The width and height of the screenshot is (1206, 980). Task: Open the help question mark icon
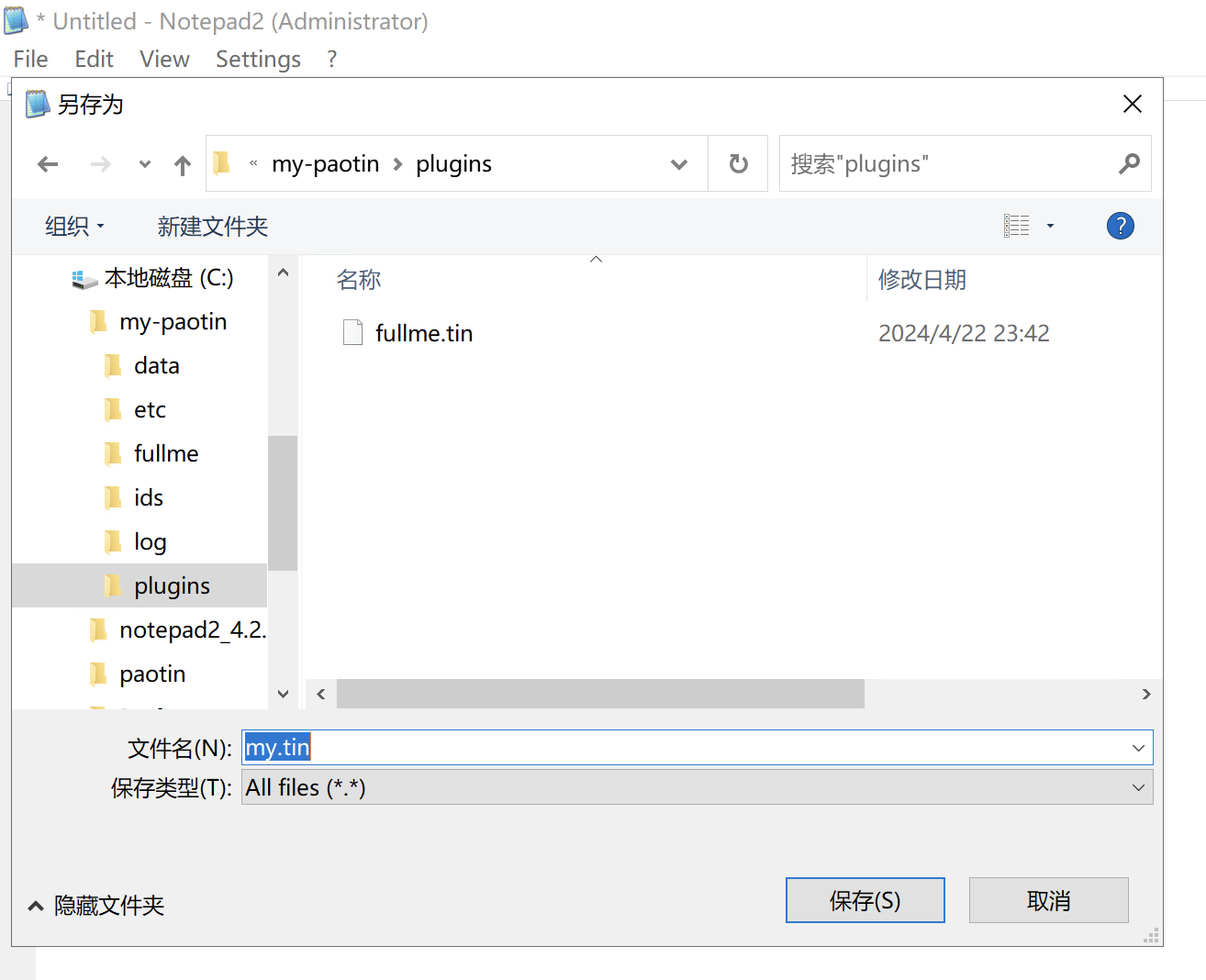click(x=1120, y=226)
